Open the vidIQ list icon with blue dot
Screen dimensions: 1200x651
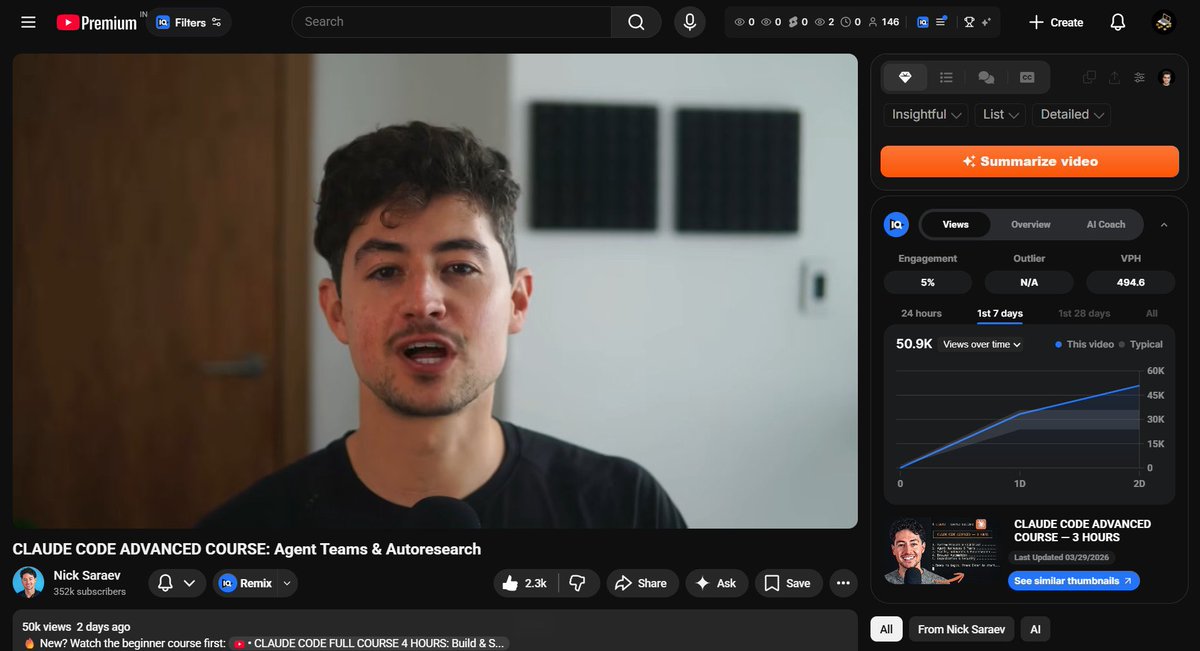pyautogui.click(x=941, y=22)
